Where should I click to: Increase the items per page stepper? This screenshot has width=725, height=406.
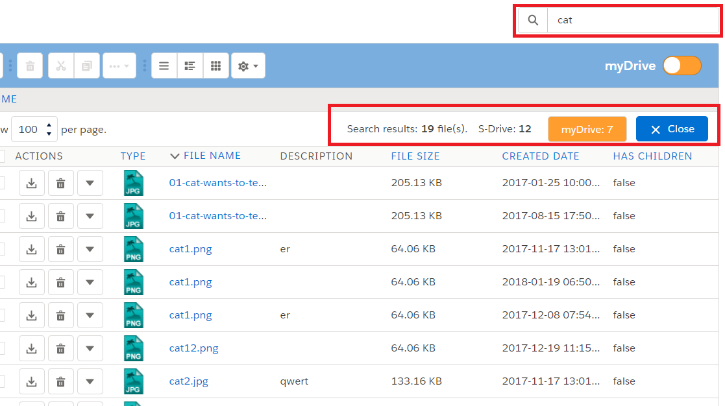(x=50, y=125)
